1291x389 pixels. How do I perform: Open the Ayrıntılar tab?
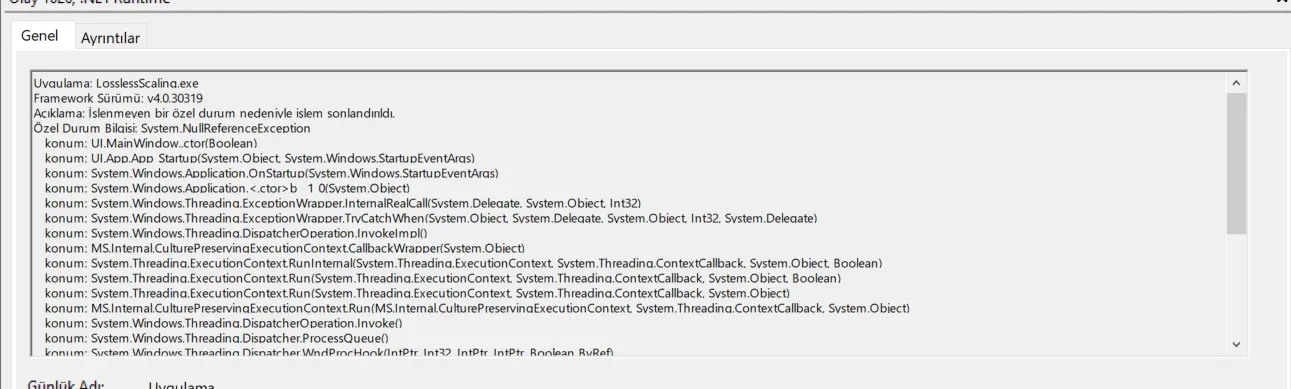(110, 38)
